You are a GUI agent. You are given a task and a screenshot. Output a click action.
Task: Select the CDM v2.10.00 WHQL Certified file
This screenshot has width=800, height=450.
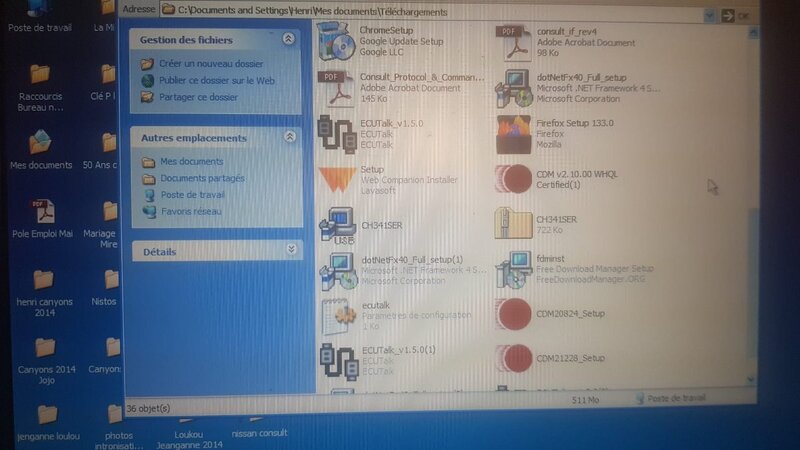click(x=515, y=180)
